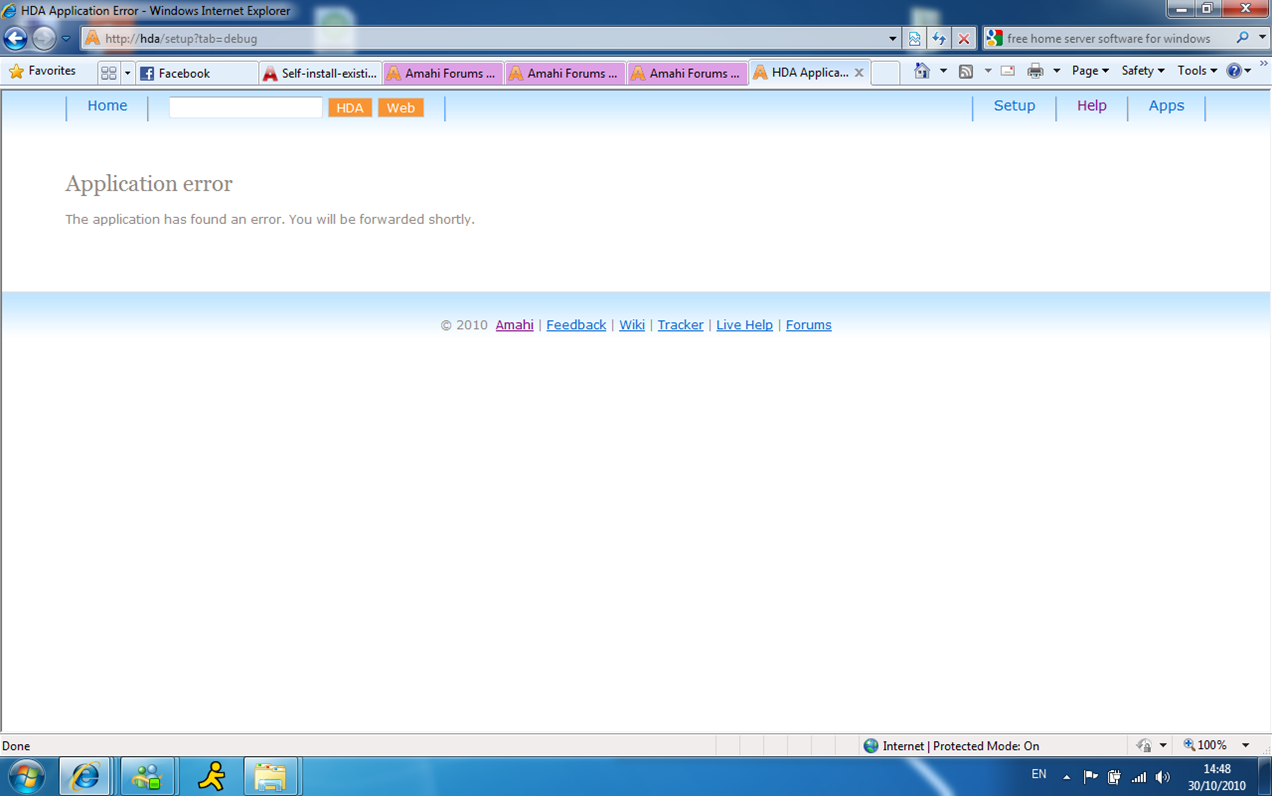Open the Help question mark menu
1272x796 pixels.
(x=1239, y=71)
